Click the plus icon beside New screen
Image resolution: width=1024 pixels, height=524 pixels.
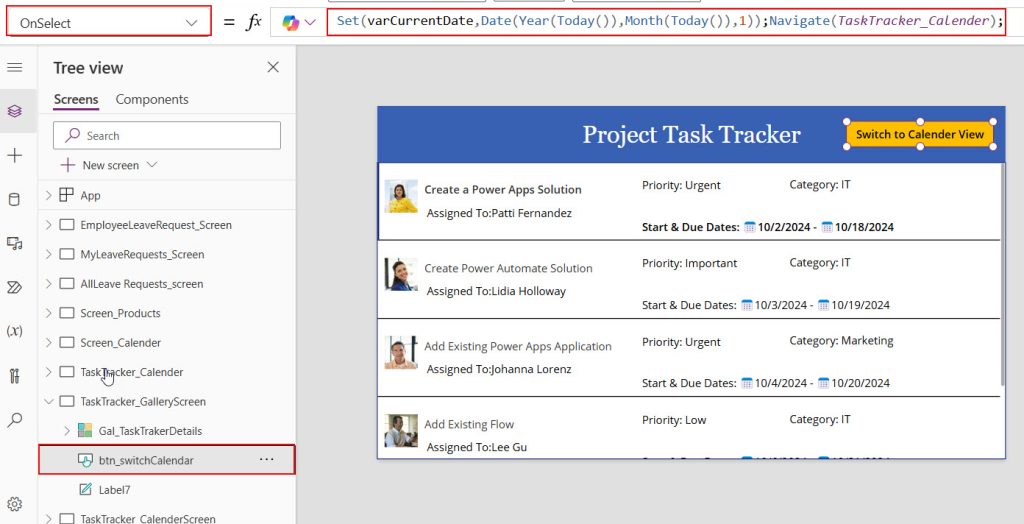pos(68,165)
